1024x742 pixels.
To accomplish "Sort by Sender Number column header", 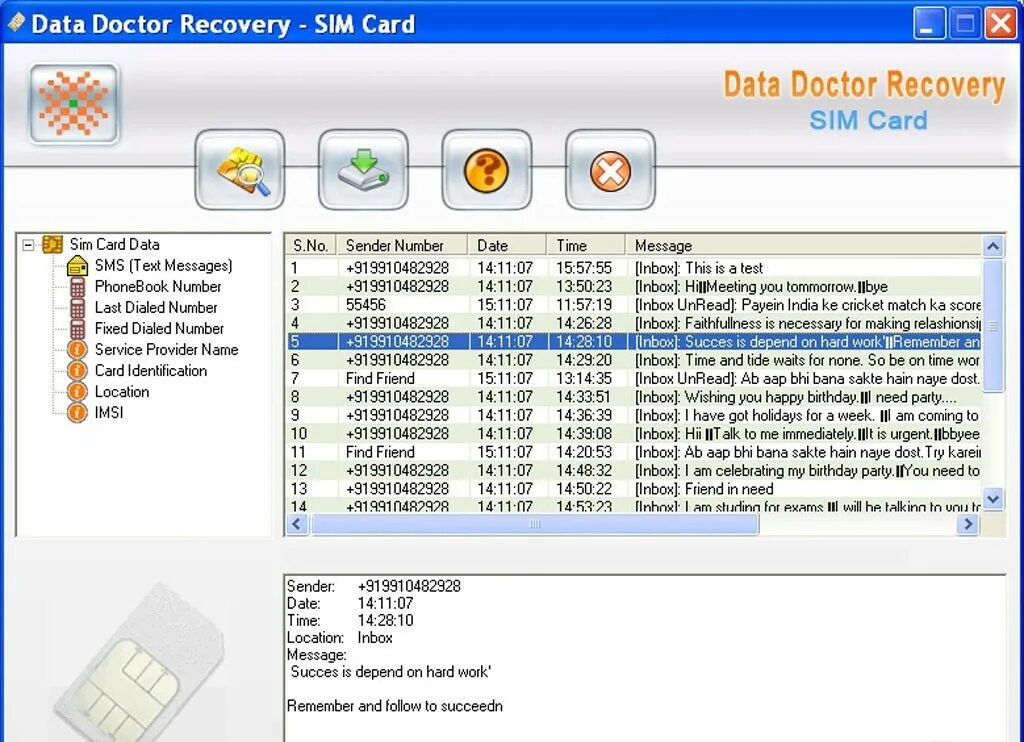I will pos(402,246).
